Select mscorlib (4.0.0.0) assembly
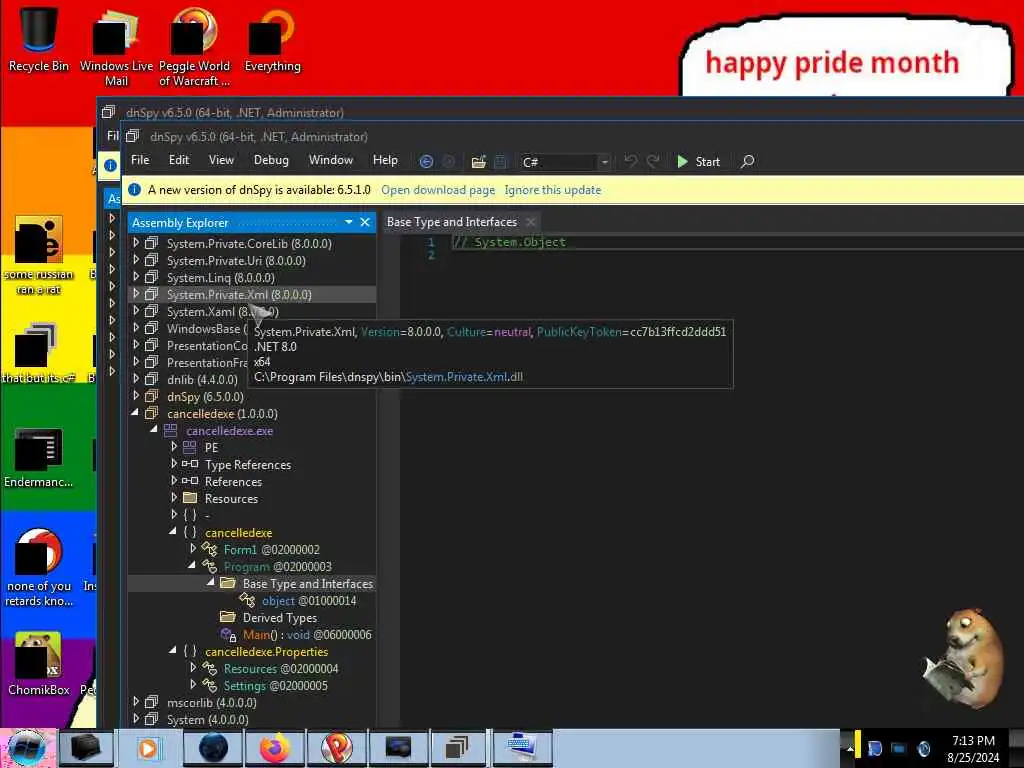 tap(211, 703)
